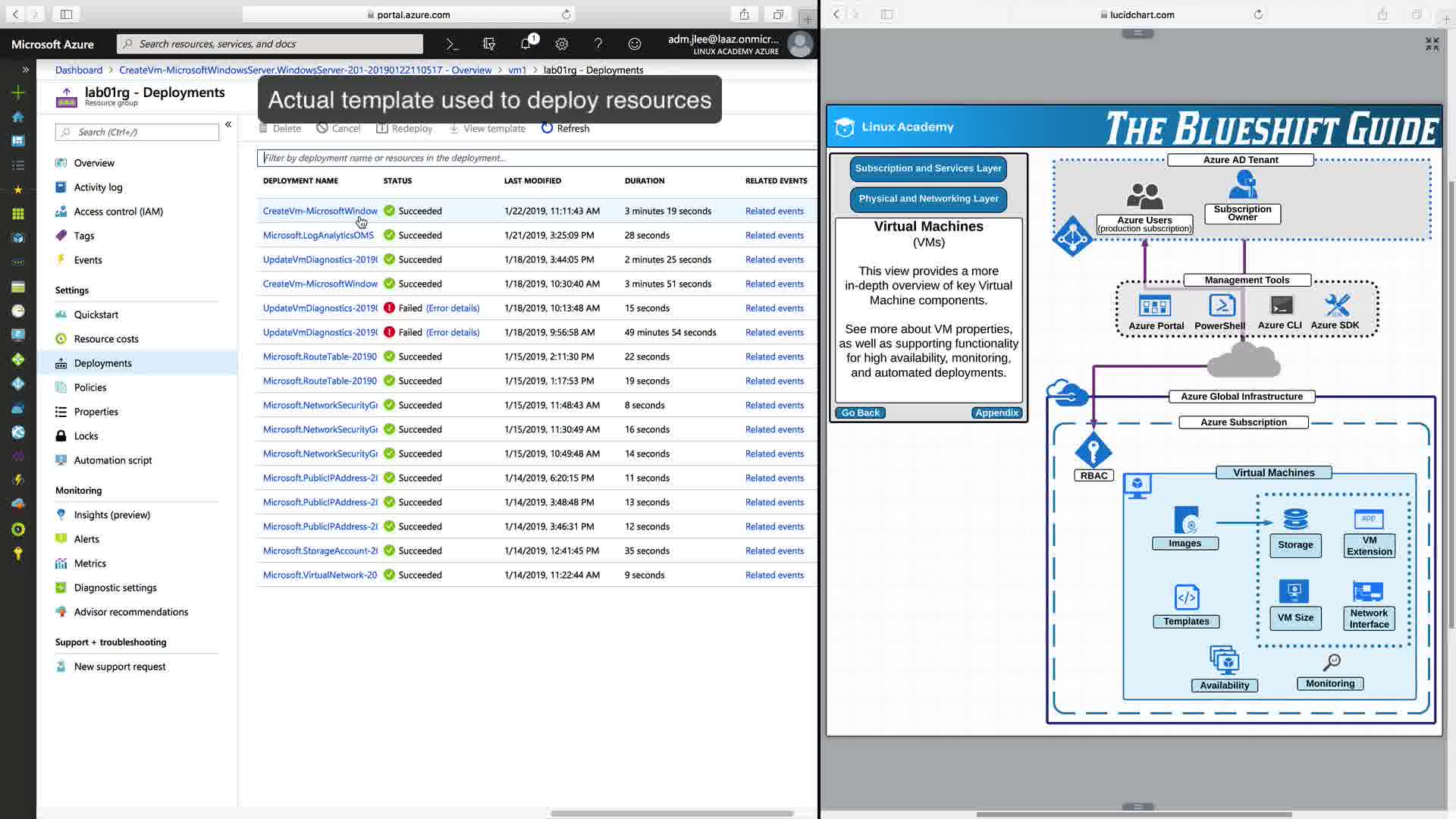Open portal settings gear icon
The image size is (1456, 819).
562,44
